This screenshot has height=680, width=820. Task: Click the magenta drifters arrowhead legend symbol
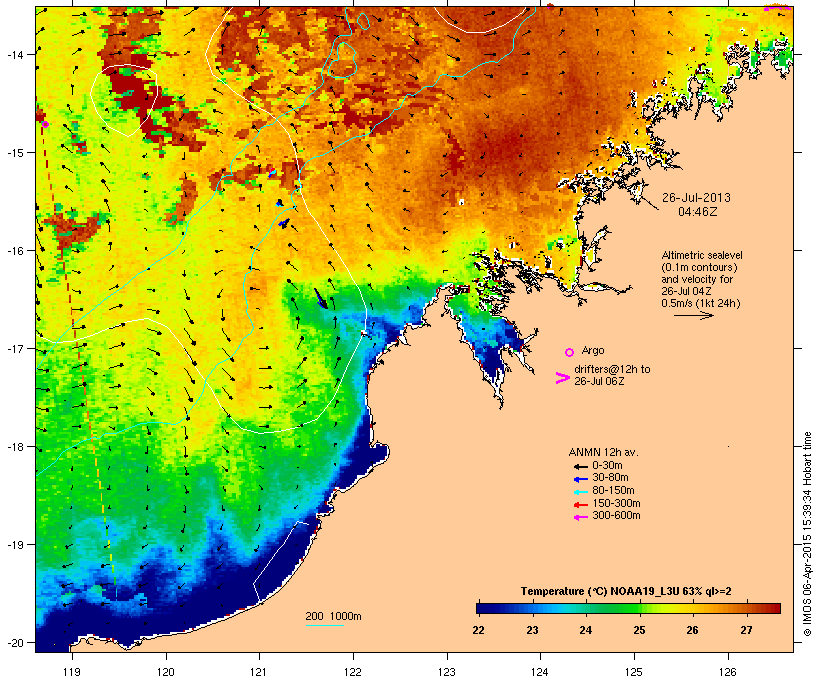click(x=563, y=378)
